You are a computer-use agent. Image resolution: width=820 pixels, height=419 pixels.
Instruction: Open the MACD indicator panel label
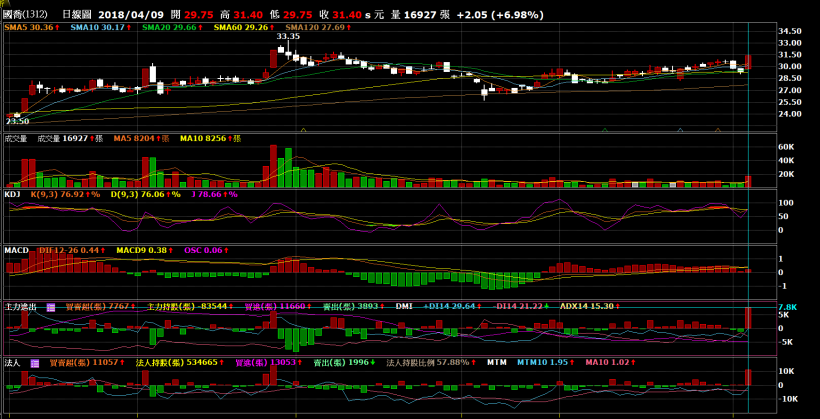click(x=16, y=250)
